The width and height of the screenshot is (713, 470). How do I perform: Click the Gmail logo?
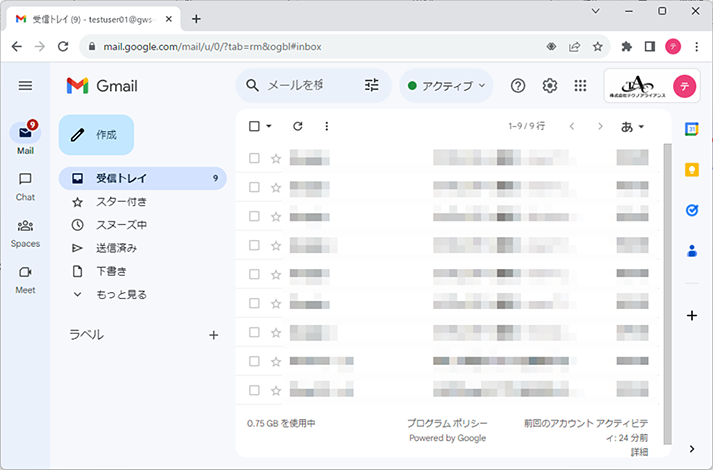coord(102,85)
